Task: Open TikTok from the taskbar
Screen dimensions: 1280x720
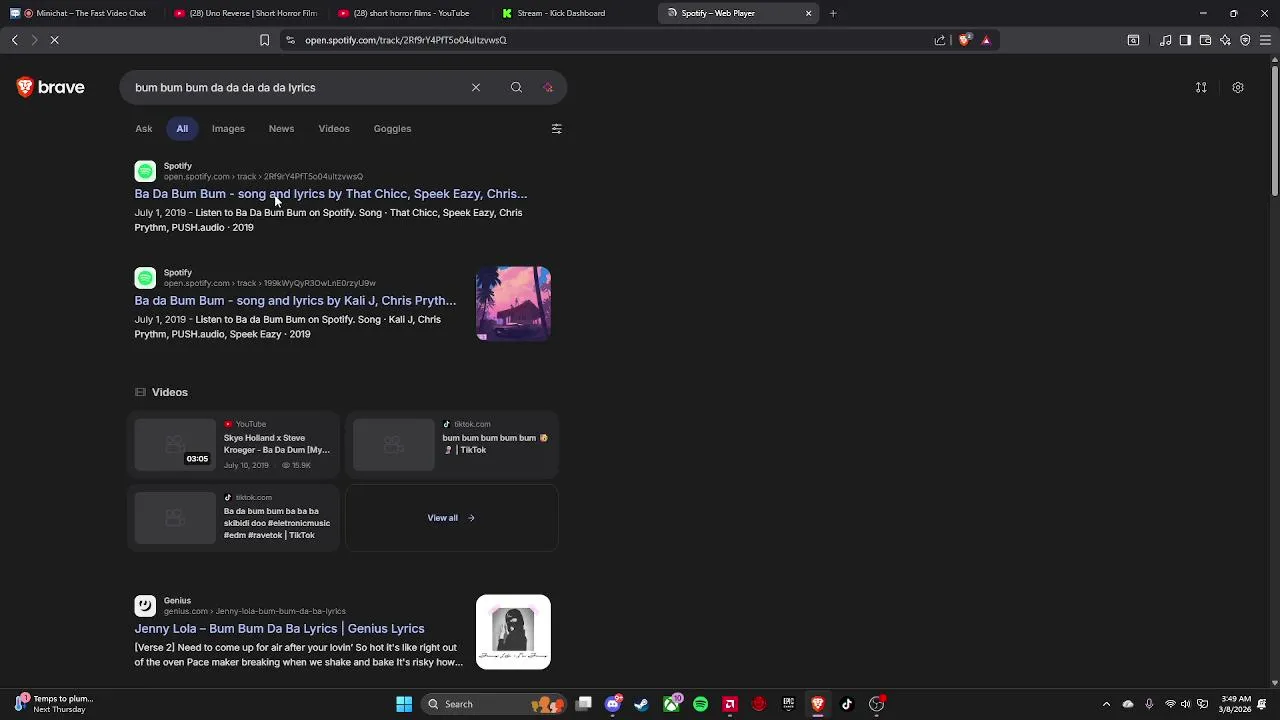Action: [847, 704]
